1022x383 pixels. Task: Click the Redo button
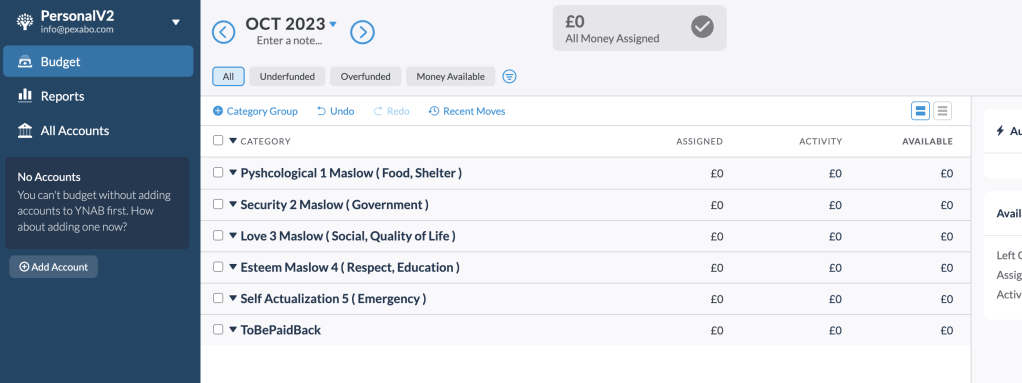392,111
